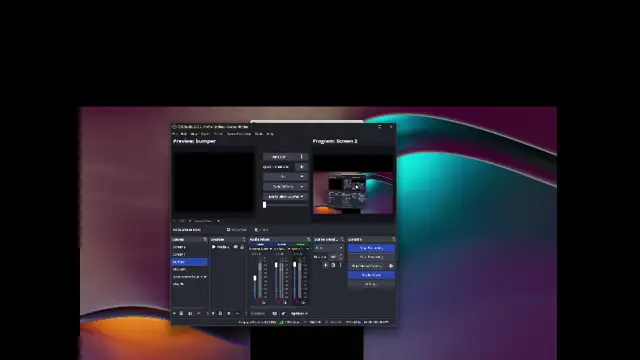Image resolution: width=640 pixels, height=360 pixels.
Task: Click the Transition button between preview and program
Action: [280, 157]
